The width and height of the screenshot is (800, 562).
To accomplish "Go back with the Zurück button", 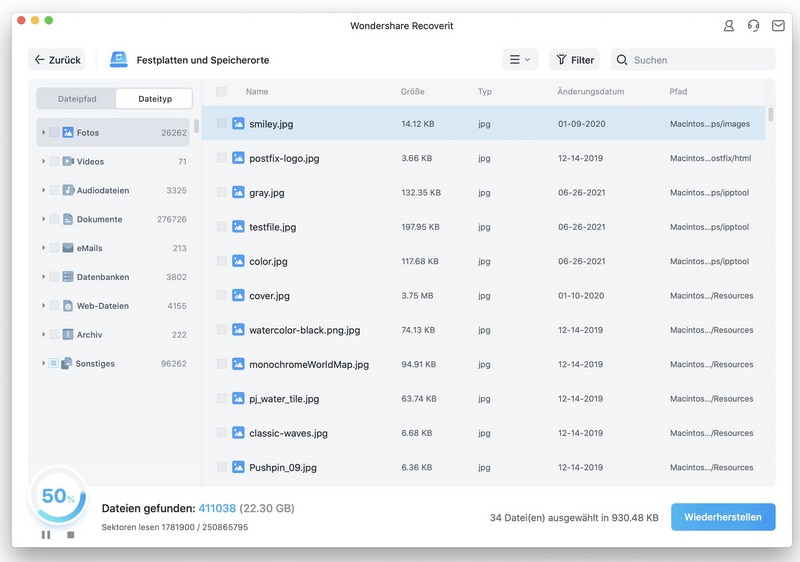I will 57,60.
